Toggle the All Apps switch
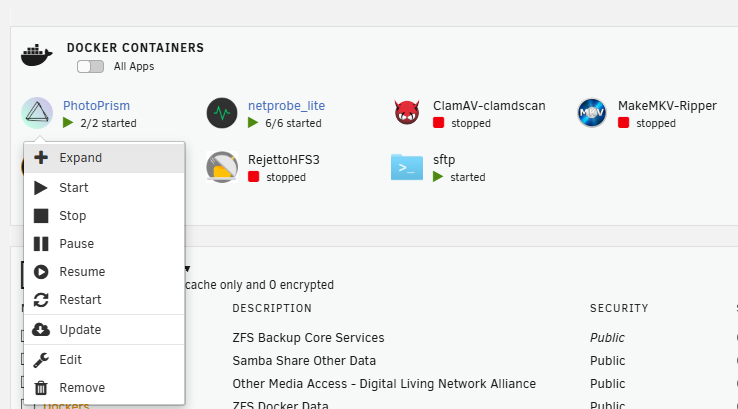 (x=90, y=66)
